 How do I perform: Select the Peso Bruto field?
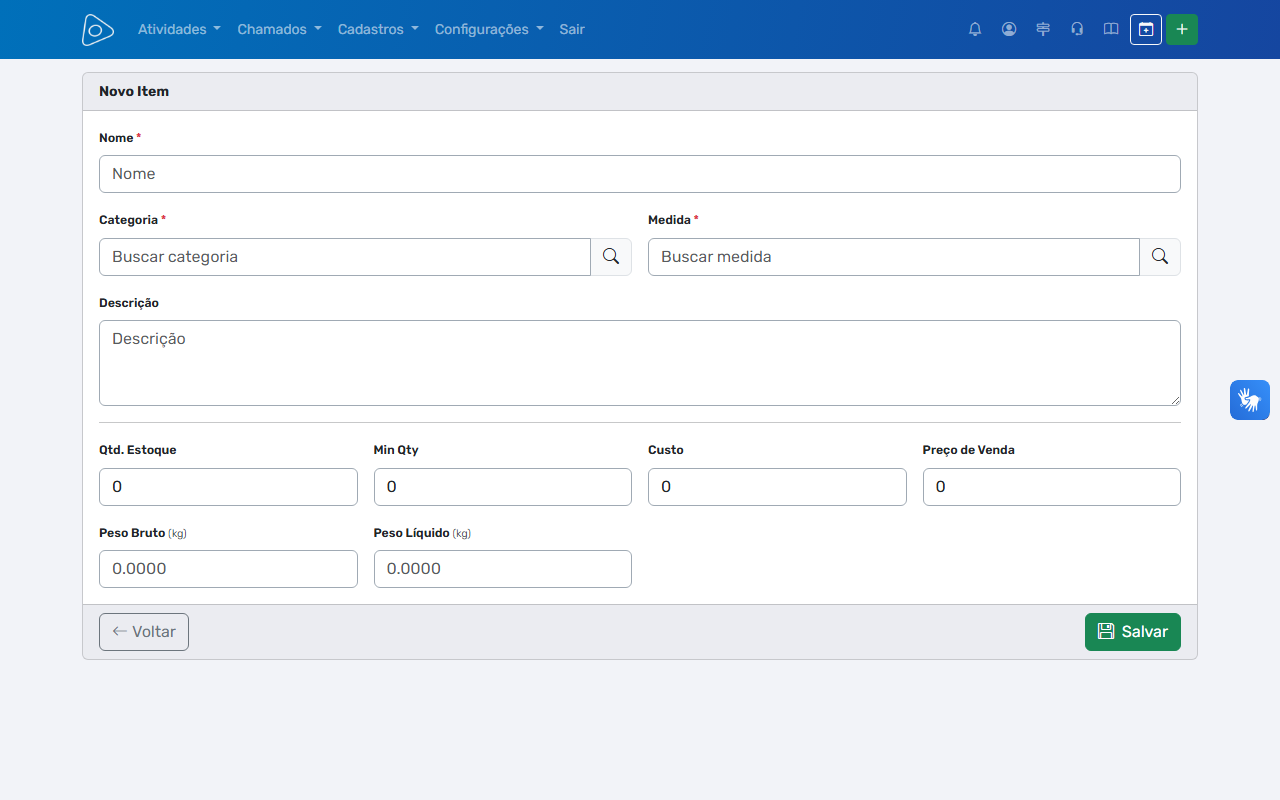228,569
